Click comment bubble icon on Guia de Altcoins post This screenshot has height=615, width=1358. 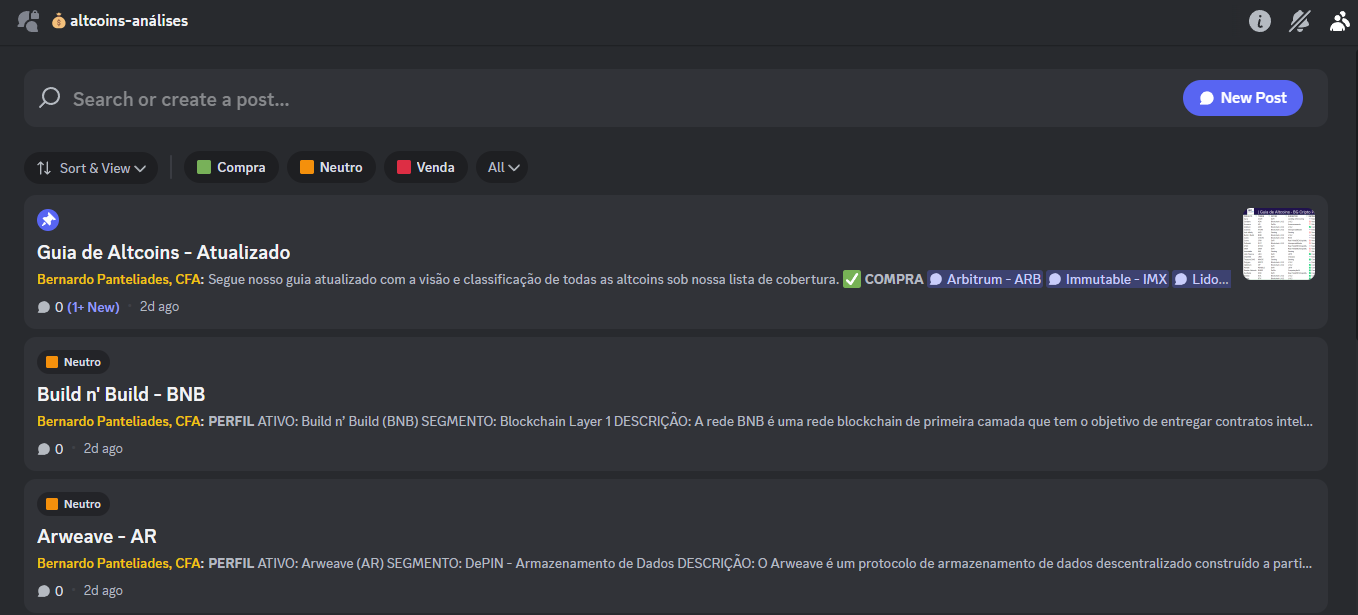[x=44, y=307]
